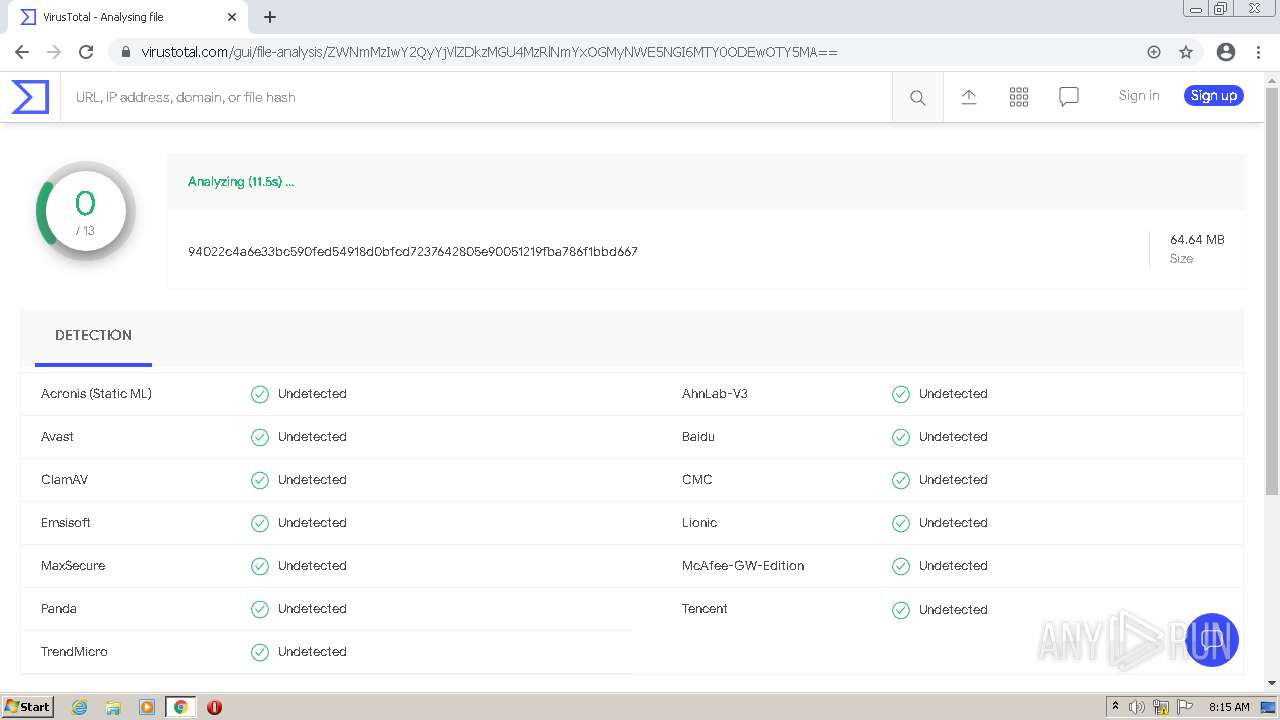Click the Lionic engine name

click(x=699, y=522)
